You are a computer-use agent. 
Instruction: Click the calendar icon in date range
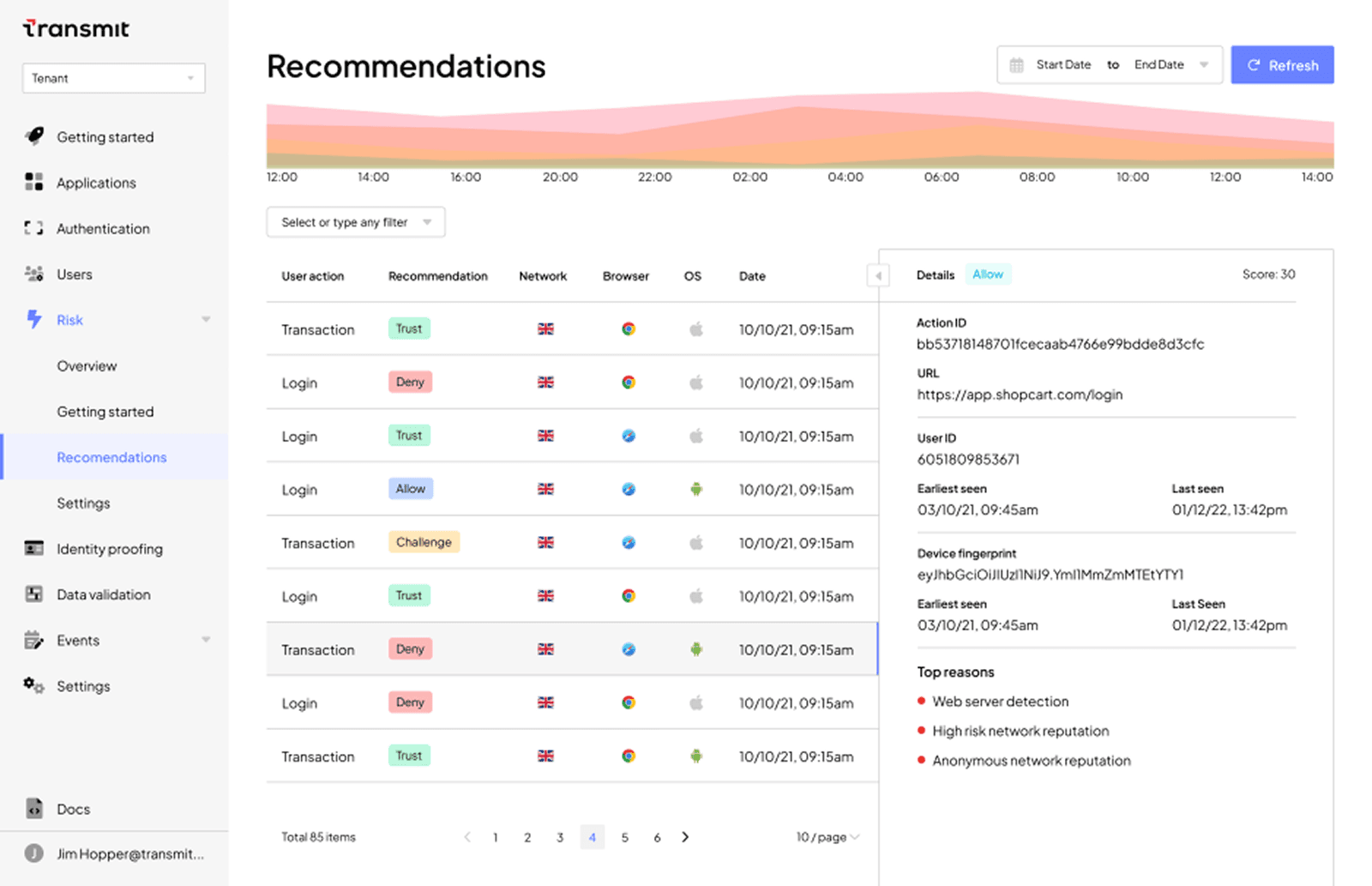click(1016, 65)
